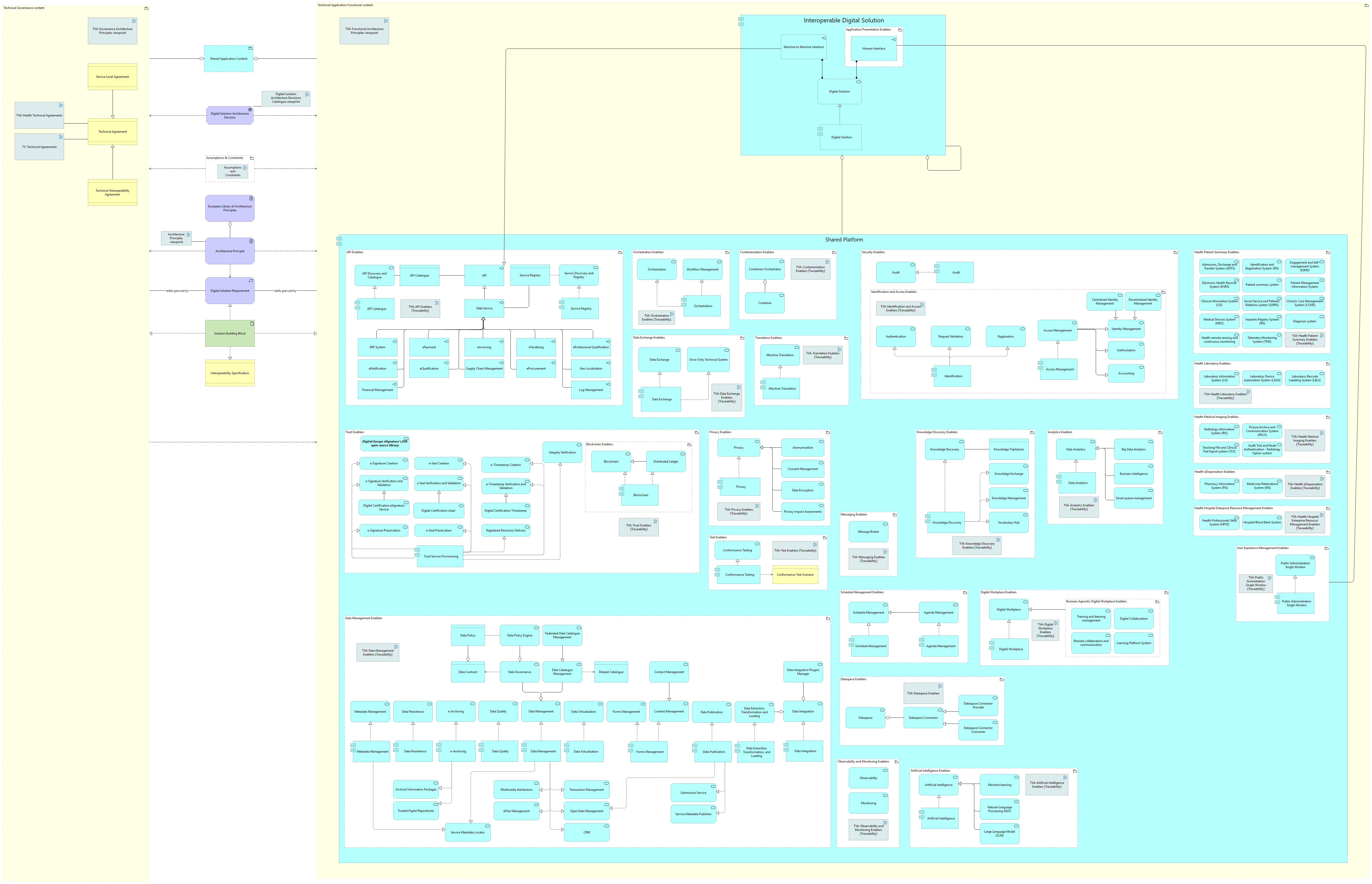The image size is (1372, 884).
Task: Select the Data Governance node
Action: pos(519,672)
